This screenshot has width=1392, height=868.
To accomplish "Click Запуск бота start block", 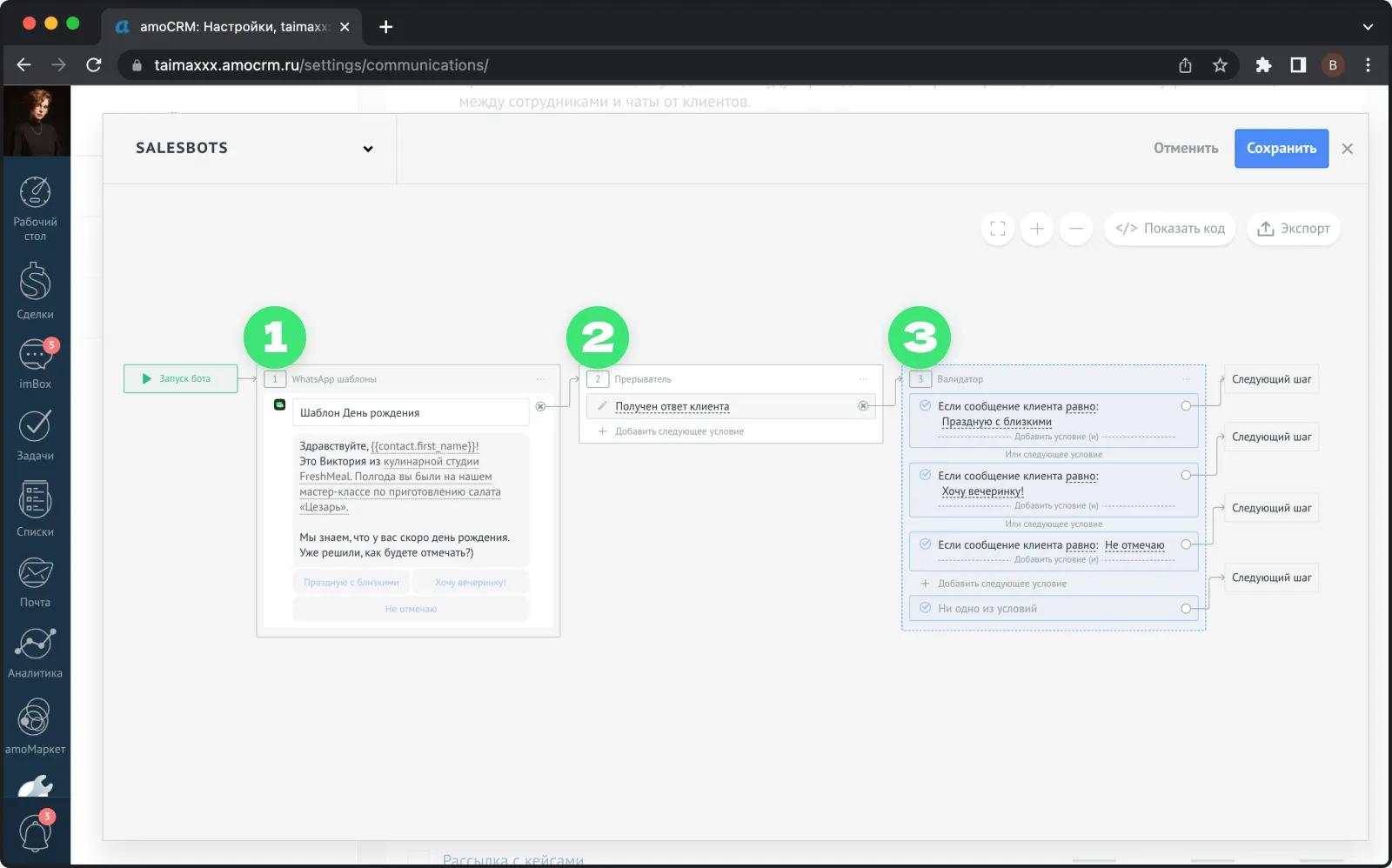I will pos(181,379).
